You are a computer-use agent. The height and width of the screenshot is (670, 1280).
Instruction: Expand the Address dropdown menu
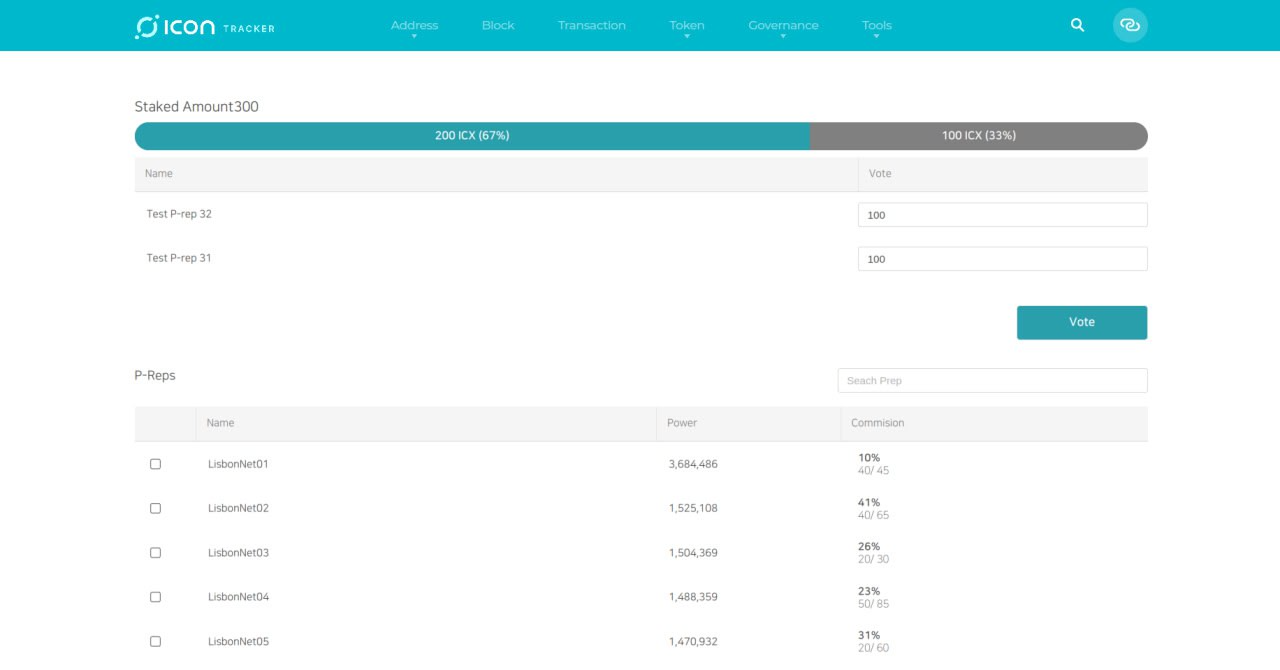tap(414, 26)
